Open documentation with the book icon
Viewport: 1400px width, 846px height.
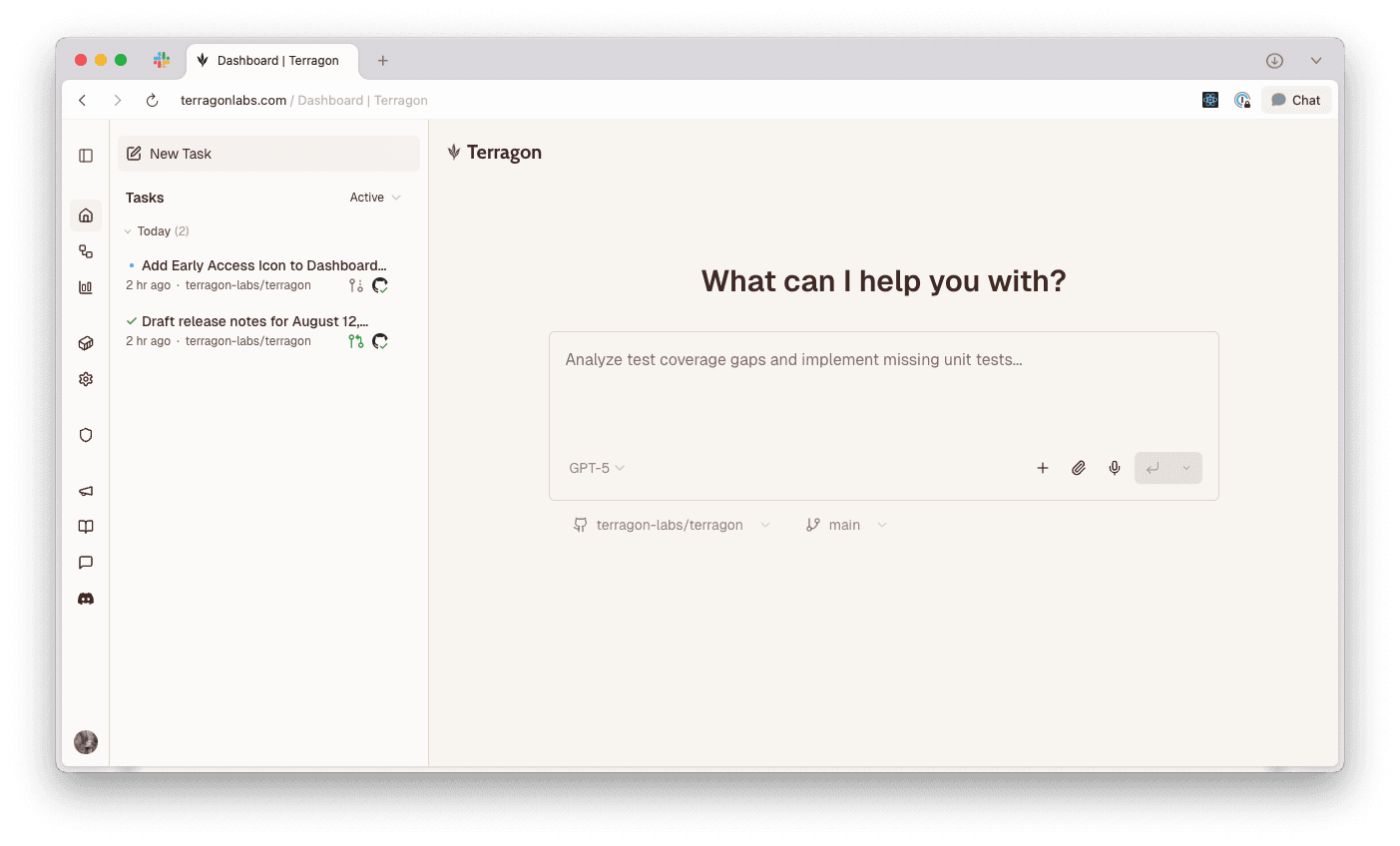click(86, 526)
